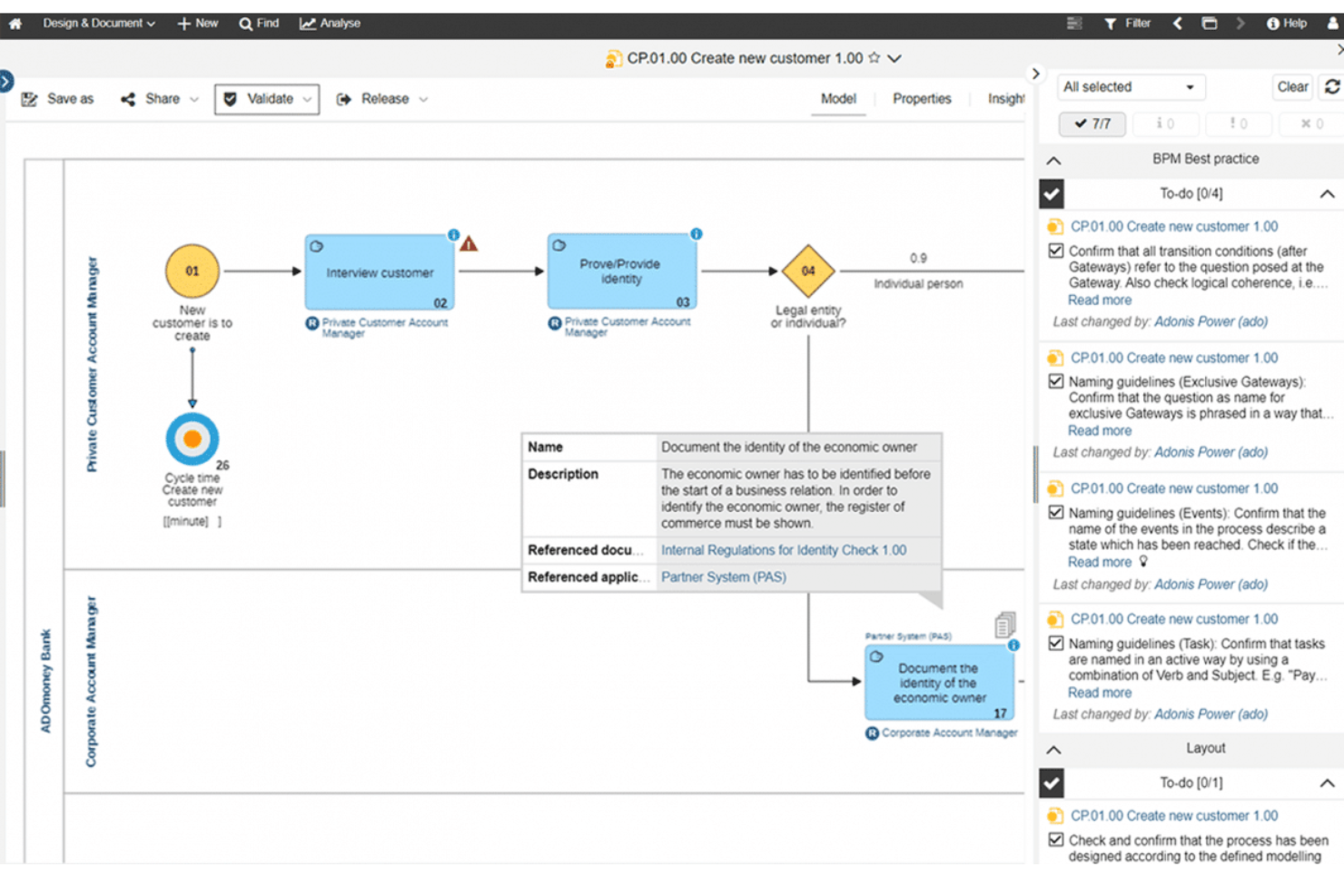This screenshot has width=1344, height=896.
Task: Expand the left sidebar with blue arrow
Action: pos(5,81)
